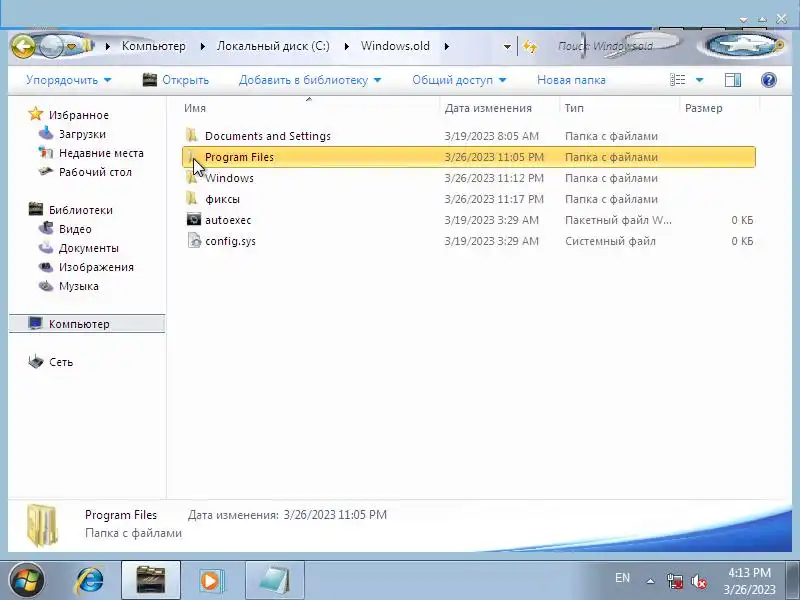Viewport: 800px width, 600px height.
Task: Click the large Program Files folder thumbnail
Action: (x=42, y=524)
